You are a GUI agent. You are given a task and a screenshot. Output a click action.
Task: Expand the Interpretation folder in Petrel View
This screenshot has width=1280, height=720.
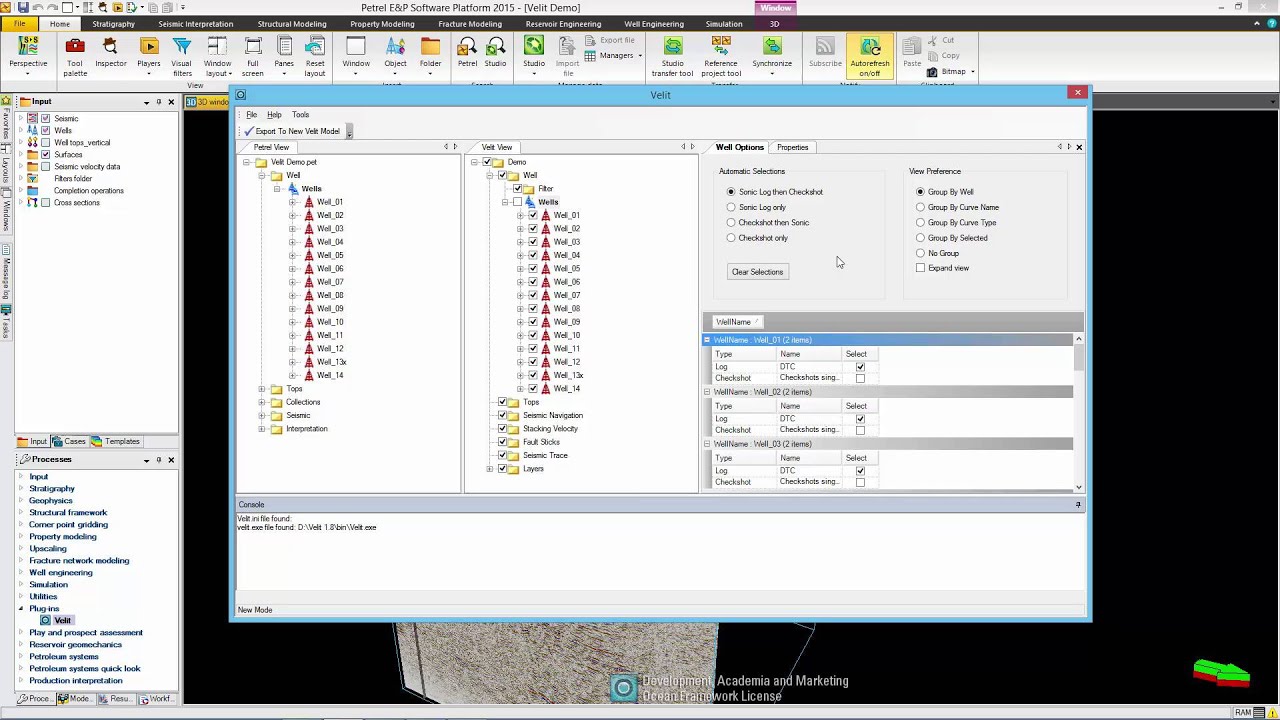tap(262, 429)
